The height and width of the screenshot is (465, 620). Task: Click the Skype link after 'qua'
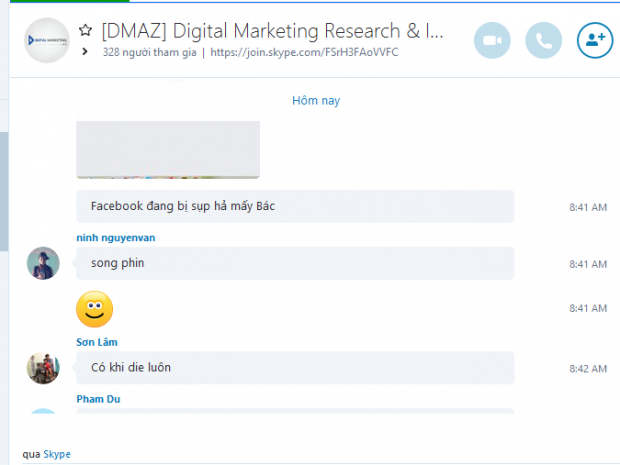pyautogui.click(x=57, y=454)
